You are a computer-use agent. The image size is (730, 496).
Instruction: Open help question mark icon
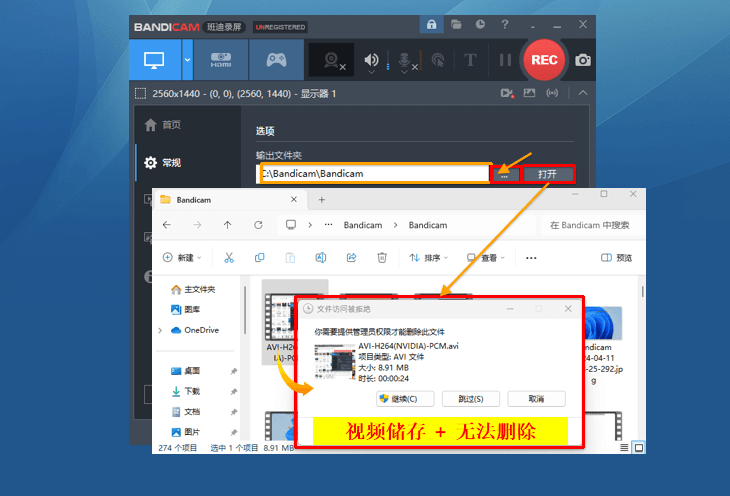[x=505, y=24]
